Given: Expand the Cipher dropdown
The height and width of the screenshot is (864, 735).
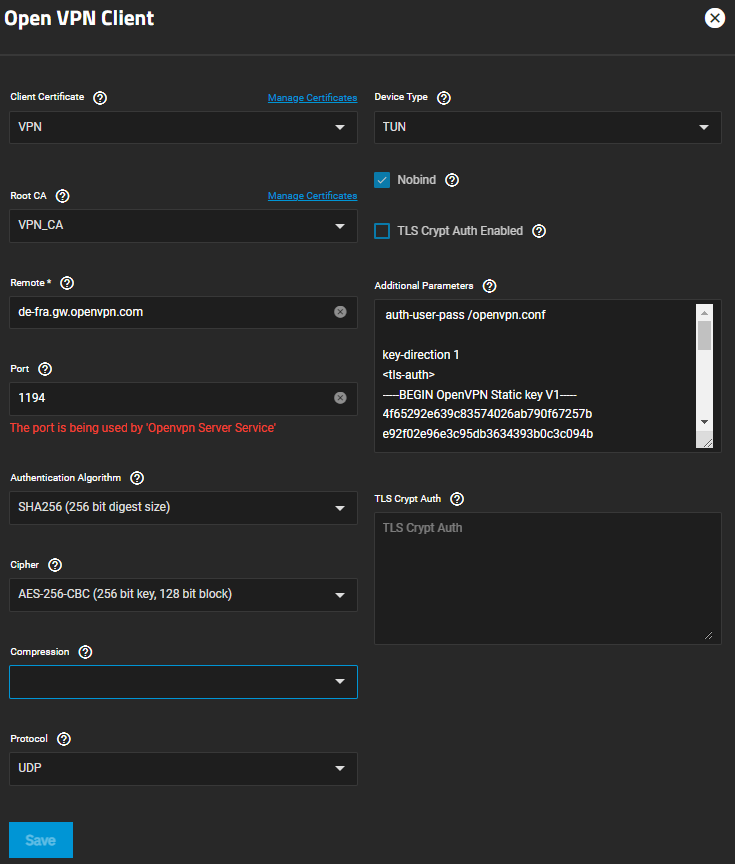Looking at the screenshot, I should (x=183, y=595).
